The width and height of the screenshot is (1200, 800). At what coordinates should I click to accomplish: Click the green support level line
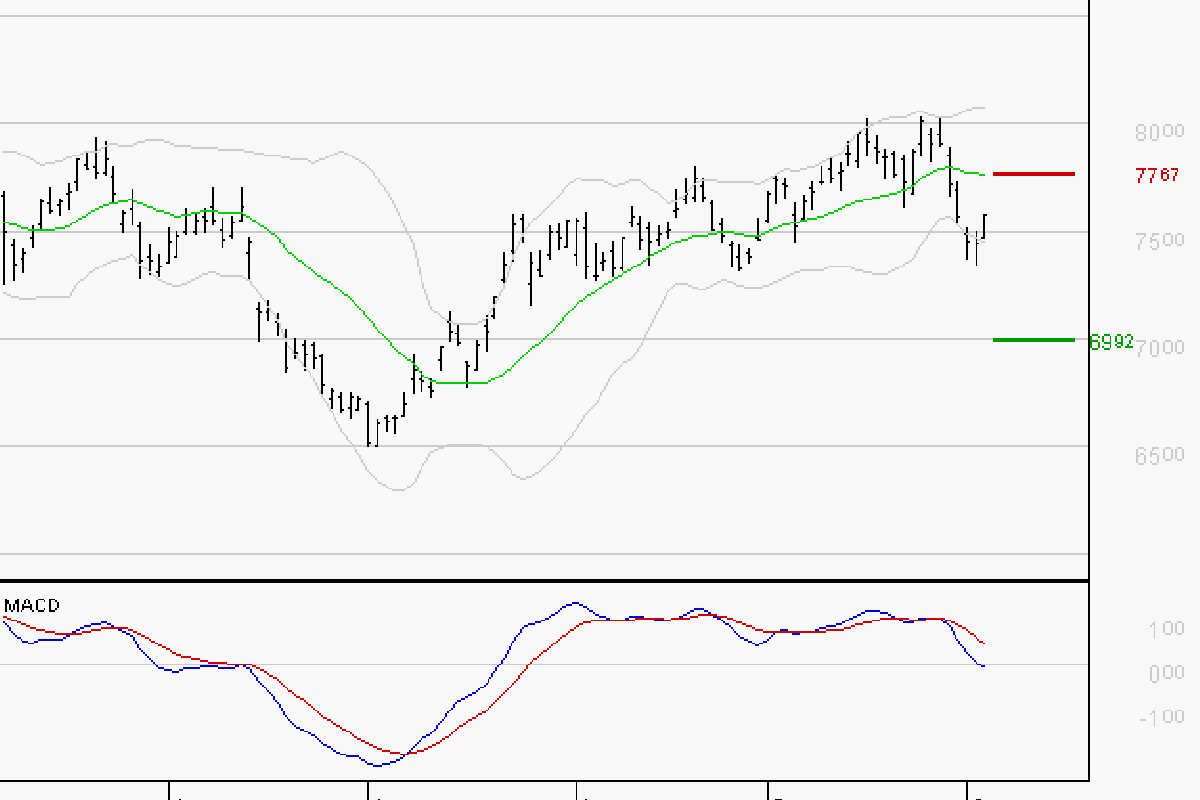[1034, 340]
